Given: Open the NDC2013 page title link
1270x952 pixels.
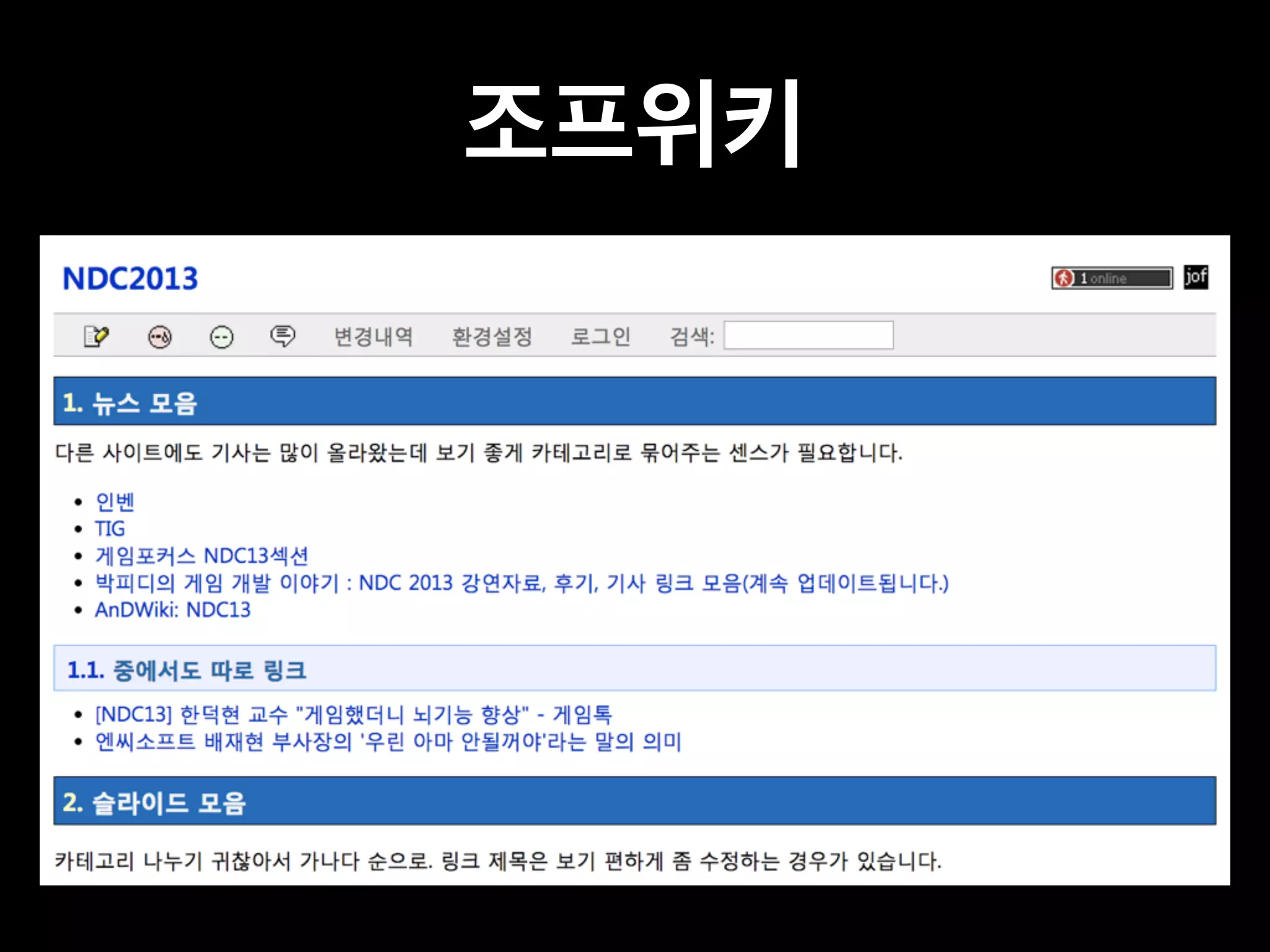Looking at the screenshot, I should (x=130, y=278).
